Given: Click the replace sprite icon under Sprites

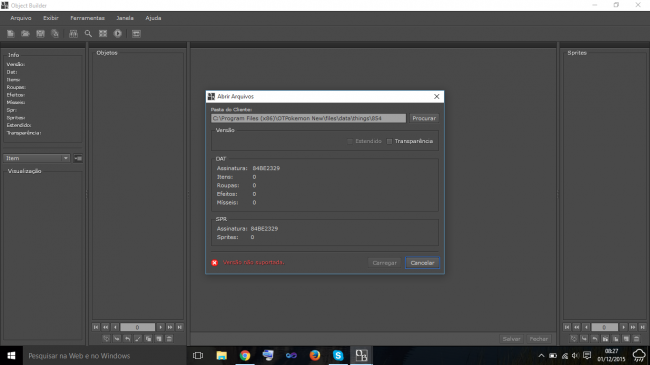Looking at the screenshot, I should pos(573,339).
